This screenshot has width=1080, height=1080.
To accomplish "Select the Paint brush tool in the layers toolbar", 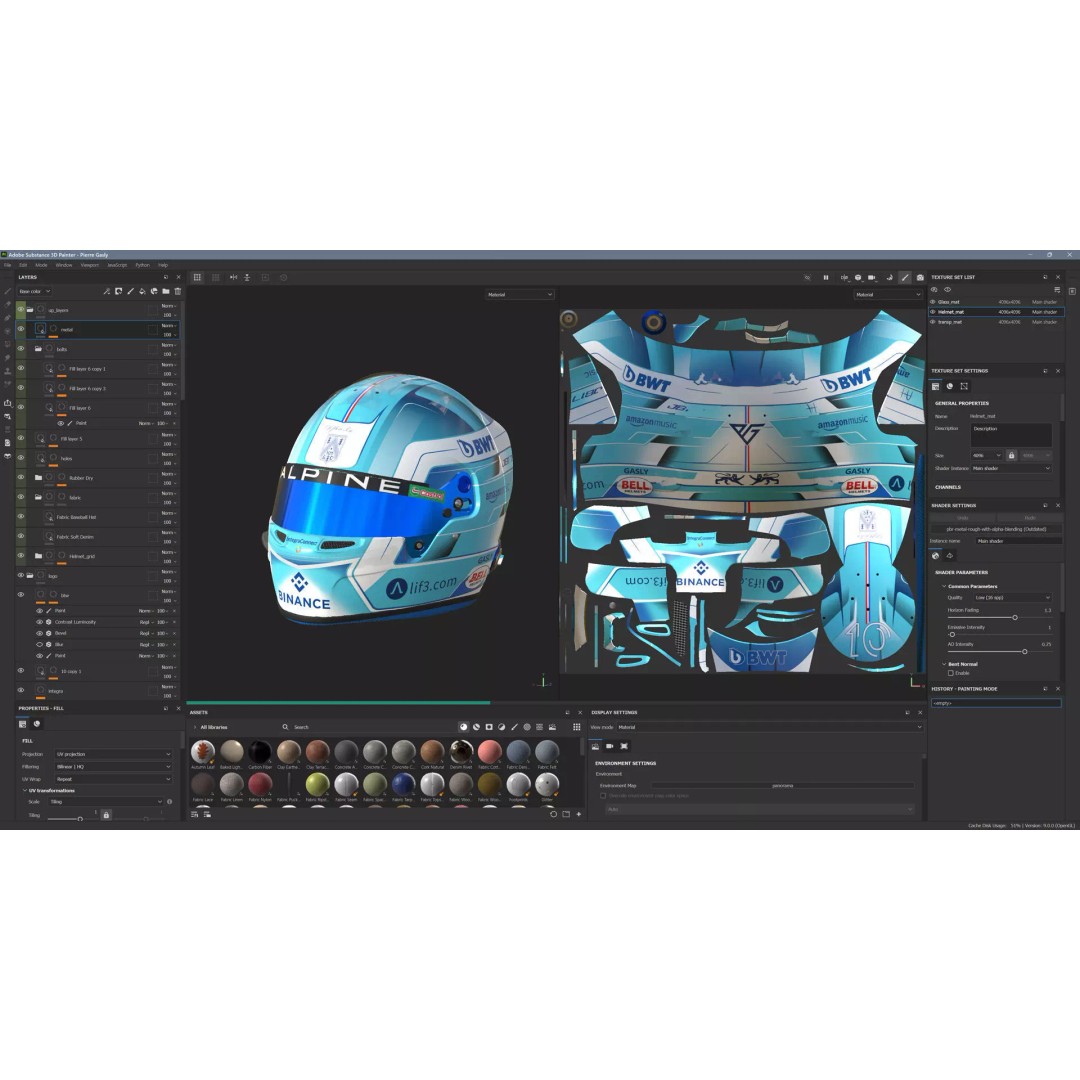I will coord(130,291).
